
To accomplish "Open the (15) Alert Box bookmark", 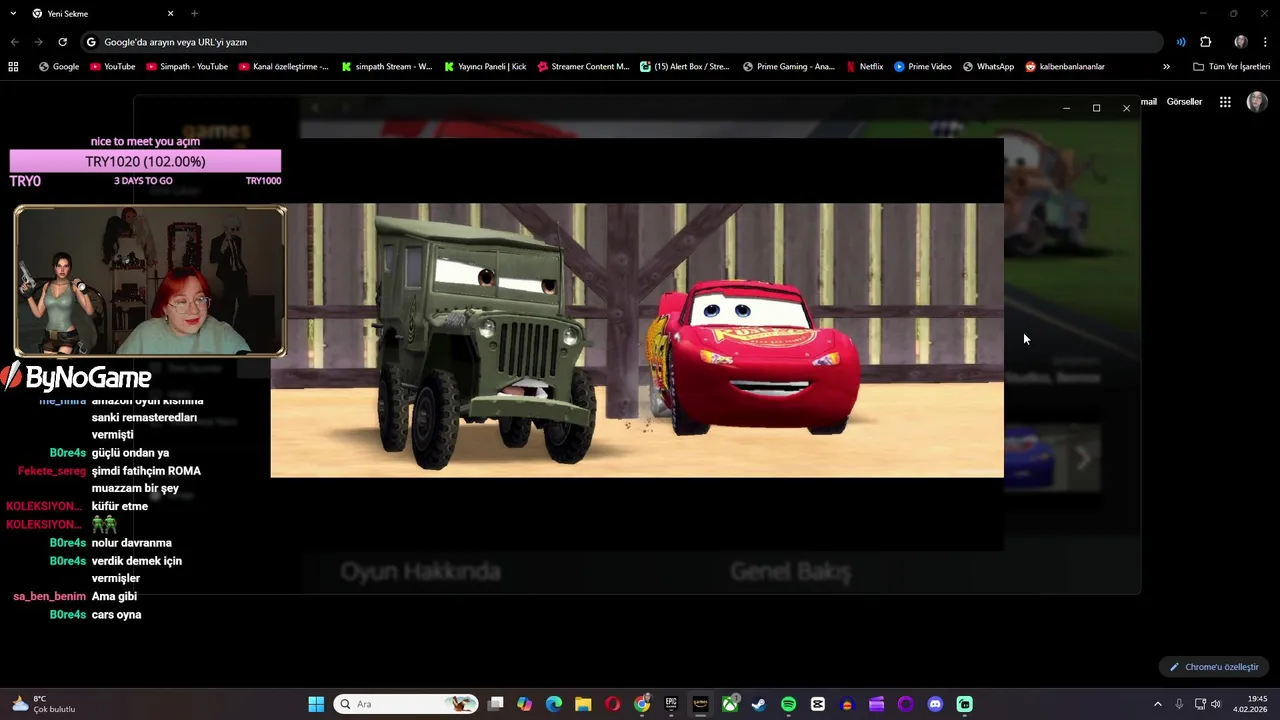I will click(x=684, y=67).
